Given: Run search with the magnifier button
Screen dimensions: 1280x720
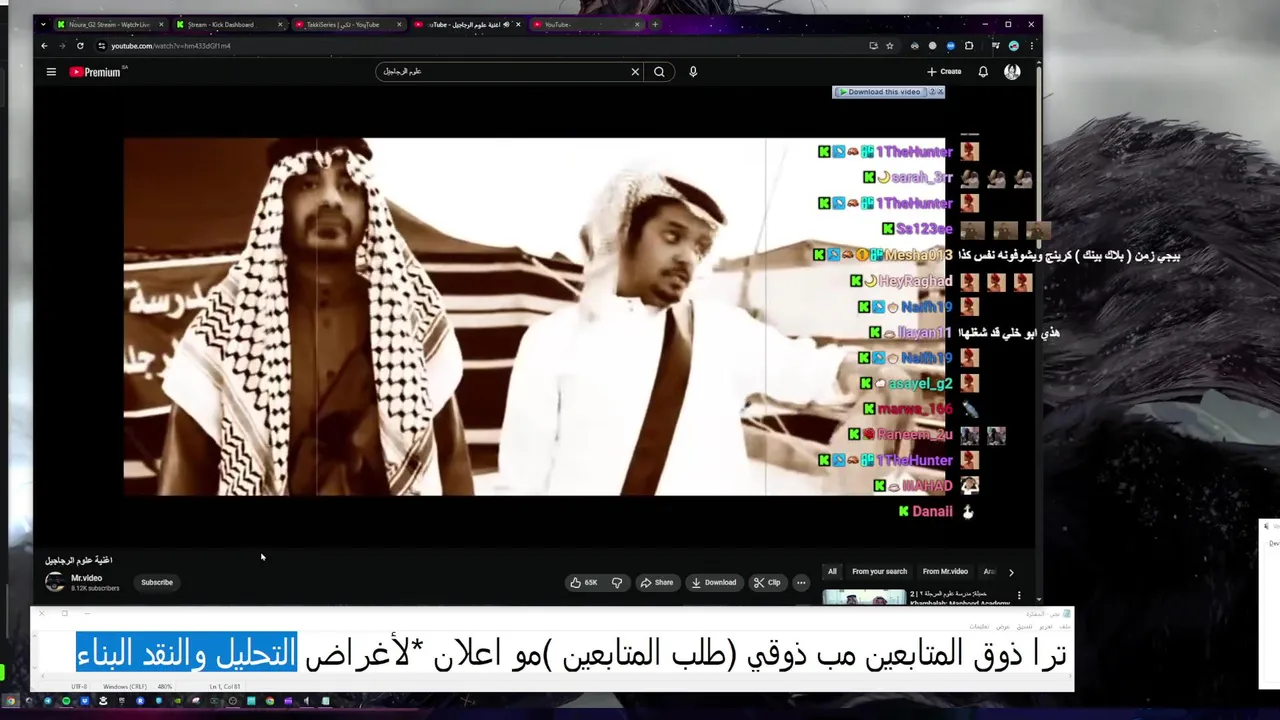Looking at the screenshot, I should (659, 72).
